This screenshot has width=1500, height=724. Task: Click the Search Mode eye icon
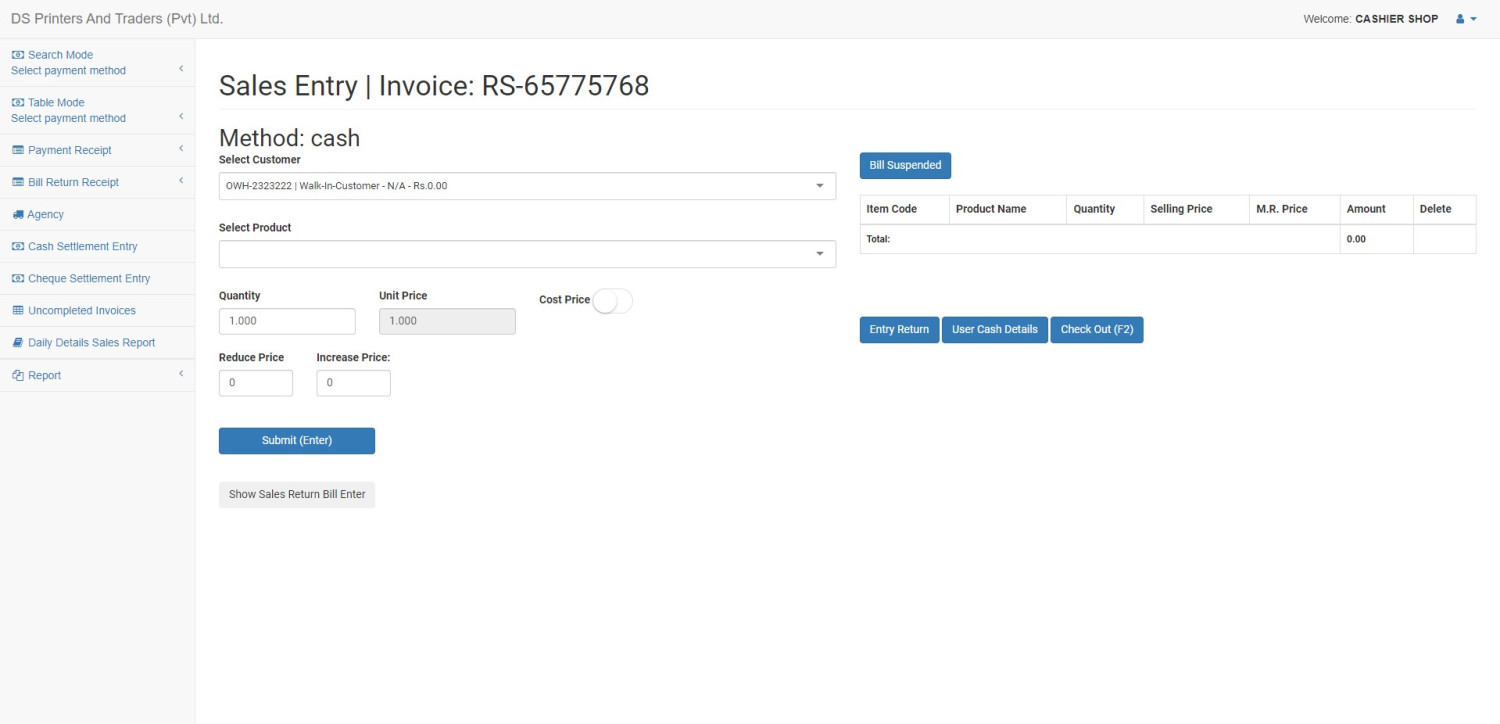coord(15,54)
